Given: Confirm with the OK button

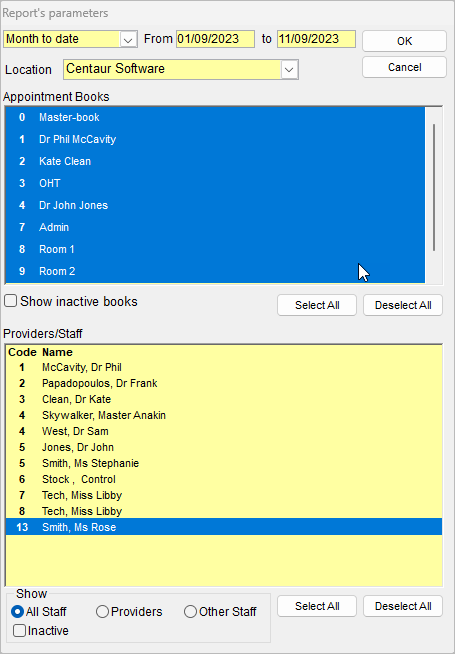Looking at the screenshot, I should (x=404, y=41).
